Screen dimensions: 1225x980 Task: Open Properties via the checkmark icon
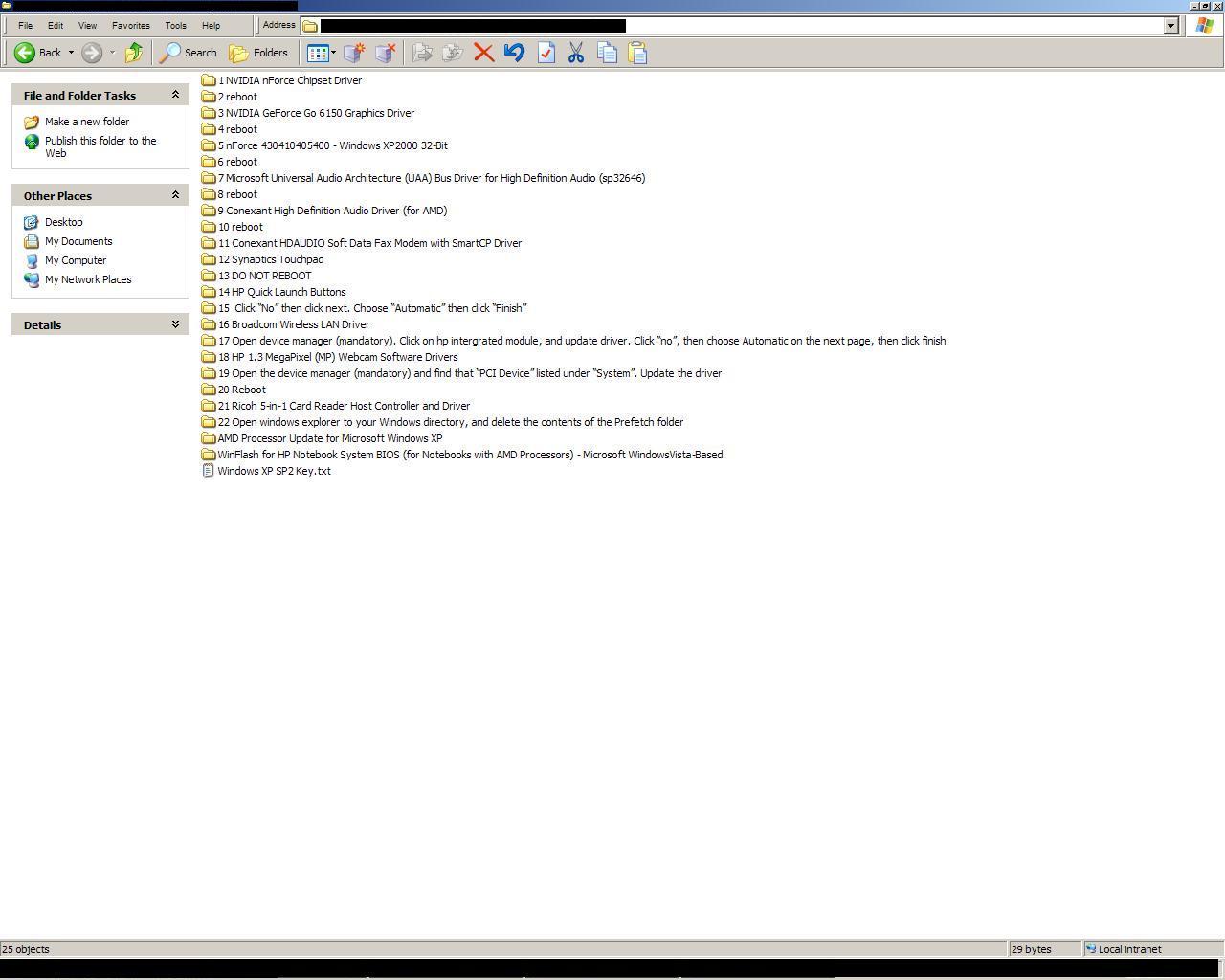click(546, 53)
